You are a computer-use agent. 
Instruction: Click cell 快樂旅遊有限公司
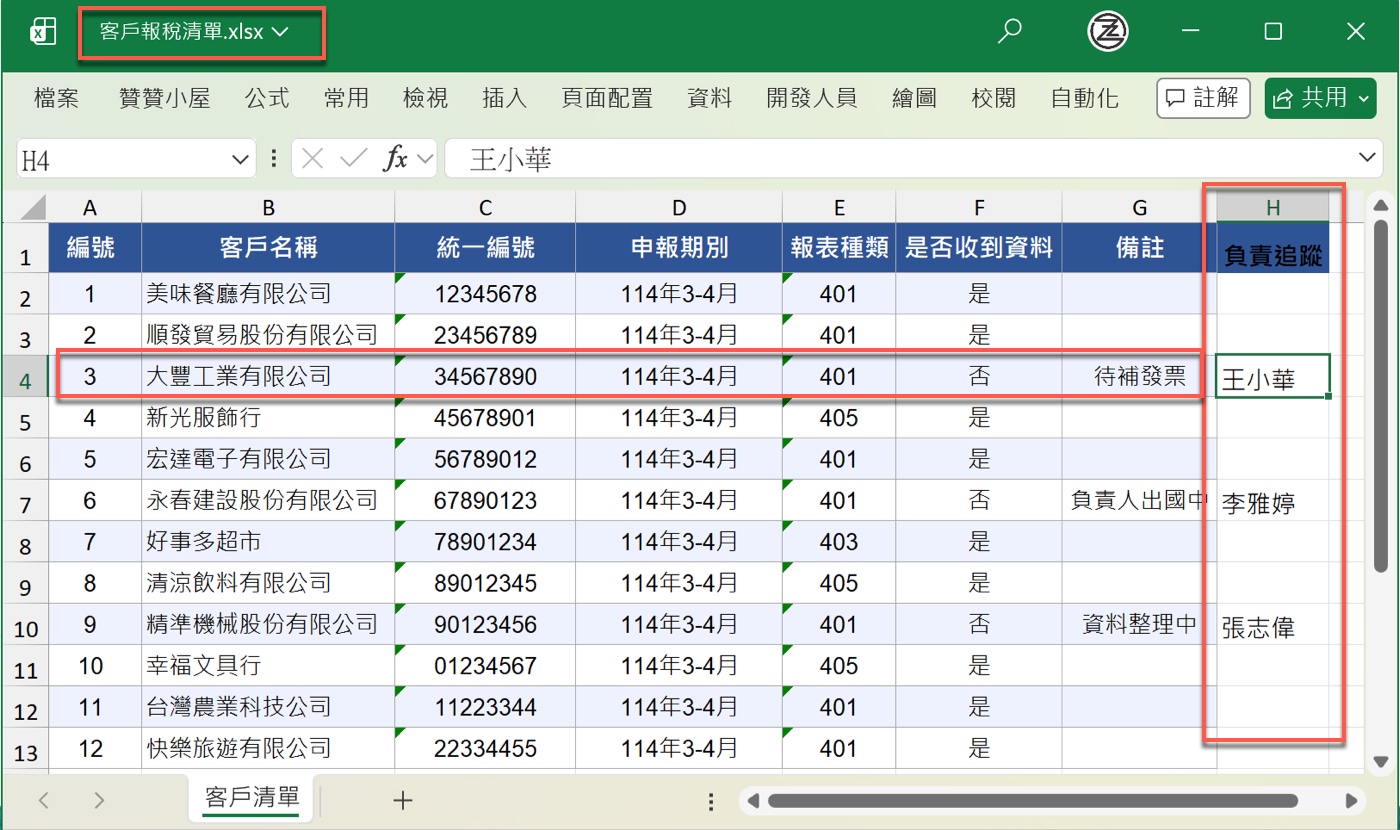268,748
